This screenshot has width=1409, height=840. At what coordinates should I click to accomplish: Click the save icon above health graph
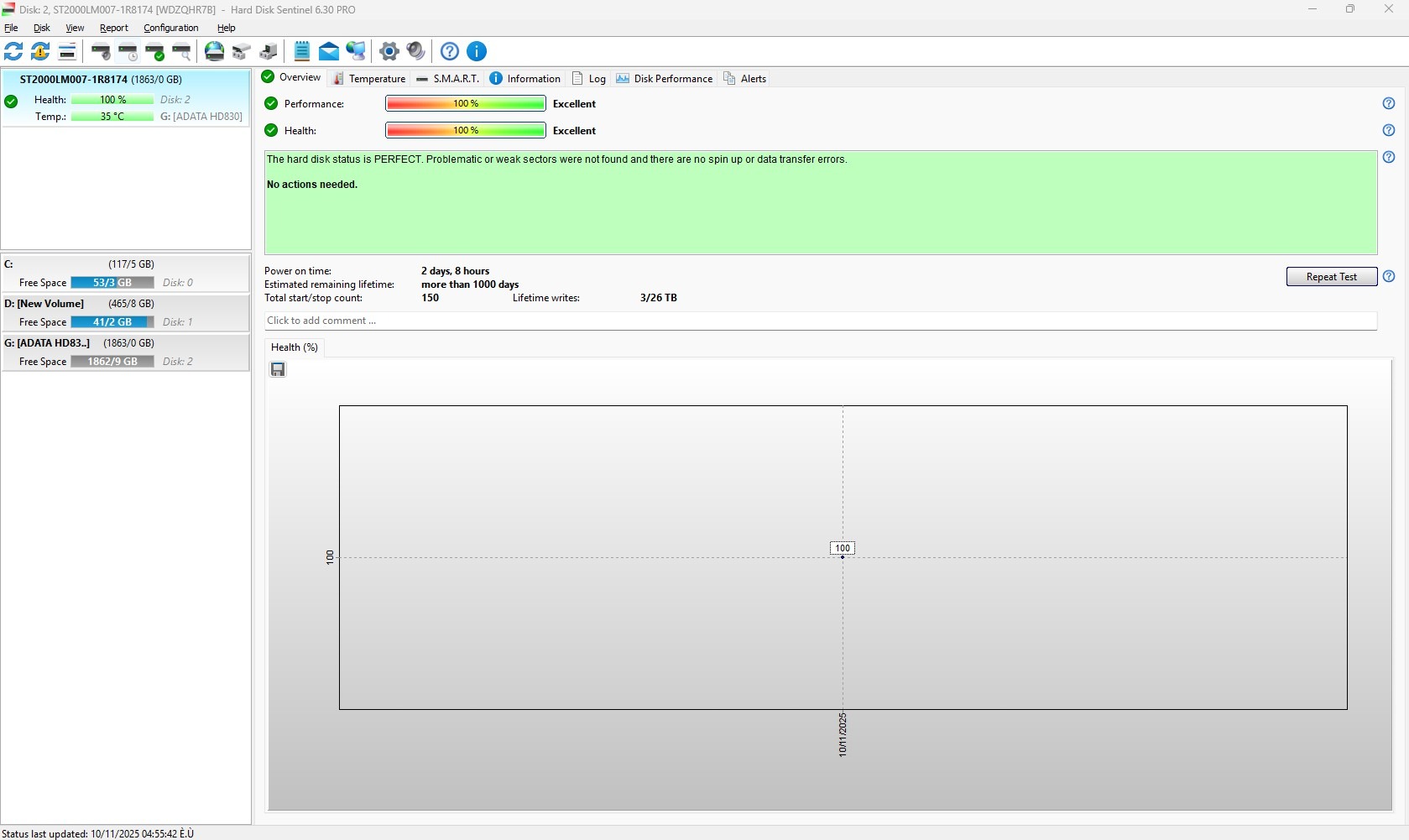pos(278,369)
